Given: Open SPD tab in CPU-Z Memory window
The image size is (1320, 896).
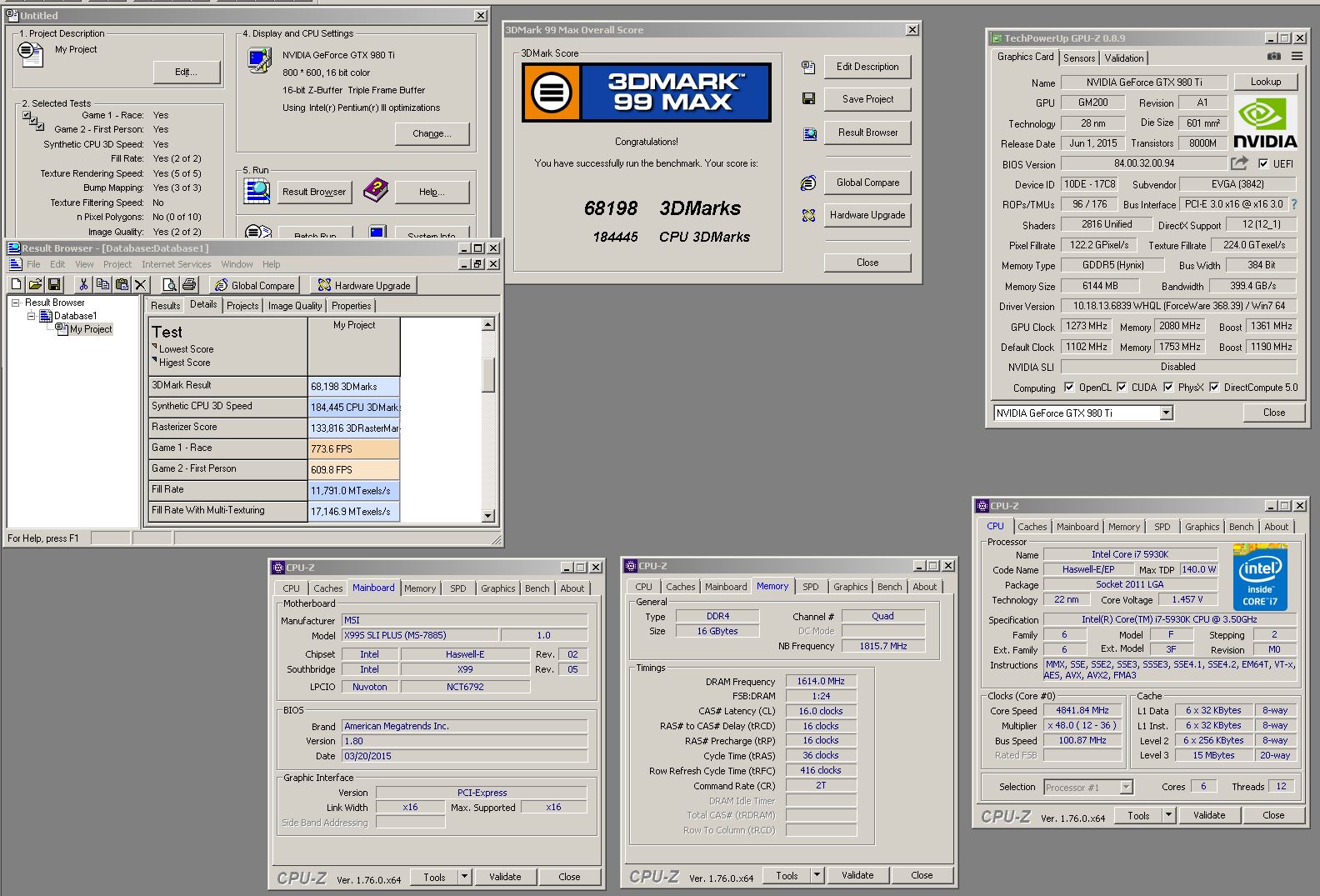Looking at the screenshot, I should tap(810, 587).
